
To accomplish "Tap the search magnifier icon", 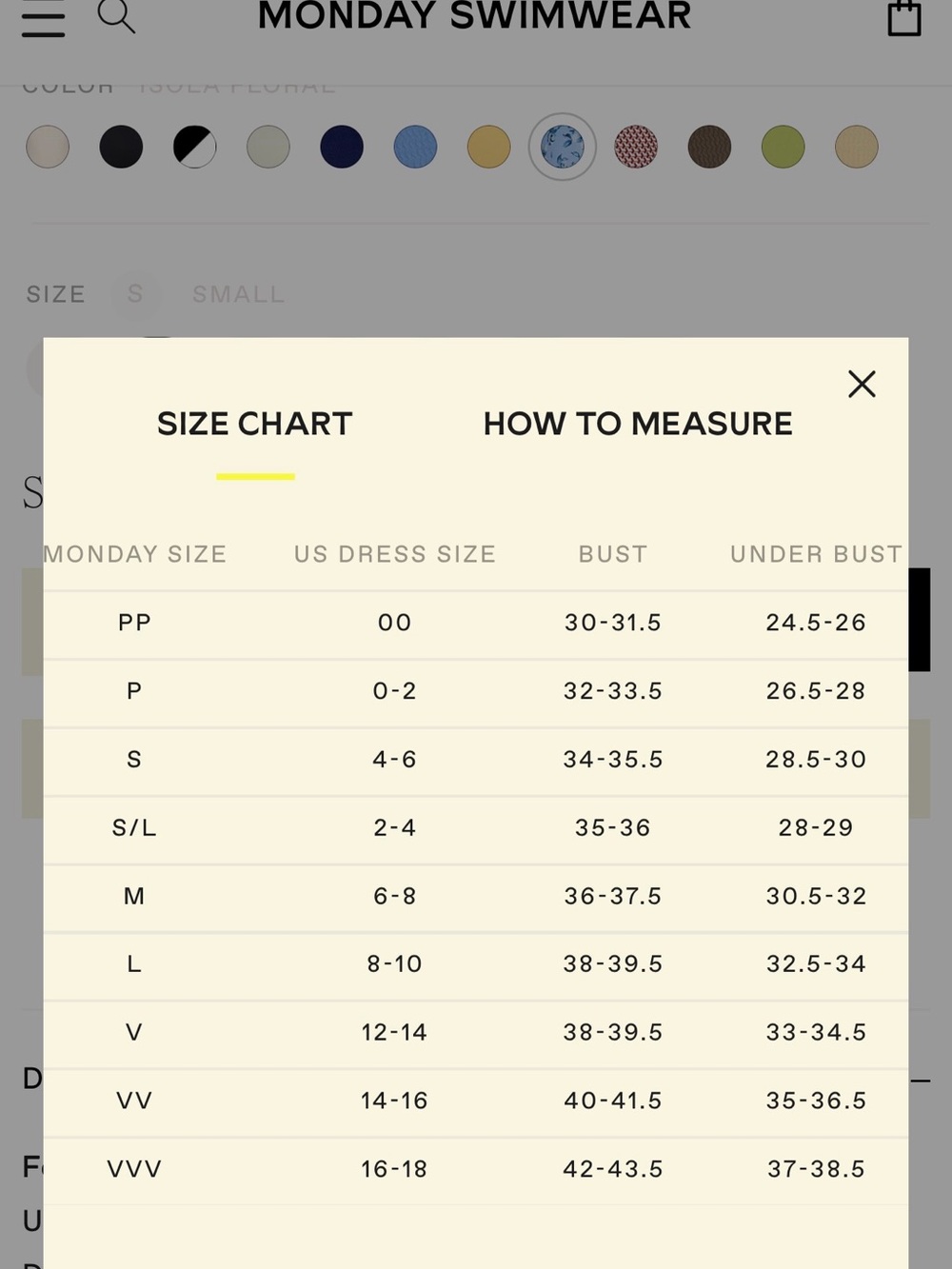I will point(116,16).
